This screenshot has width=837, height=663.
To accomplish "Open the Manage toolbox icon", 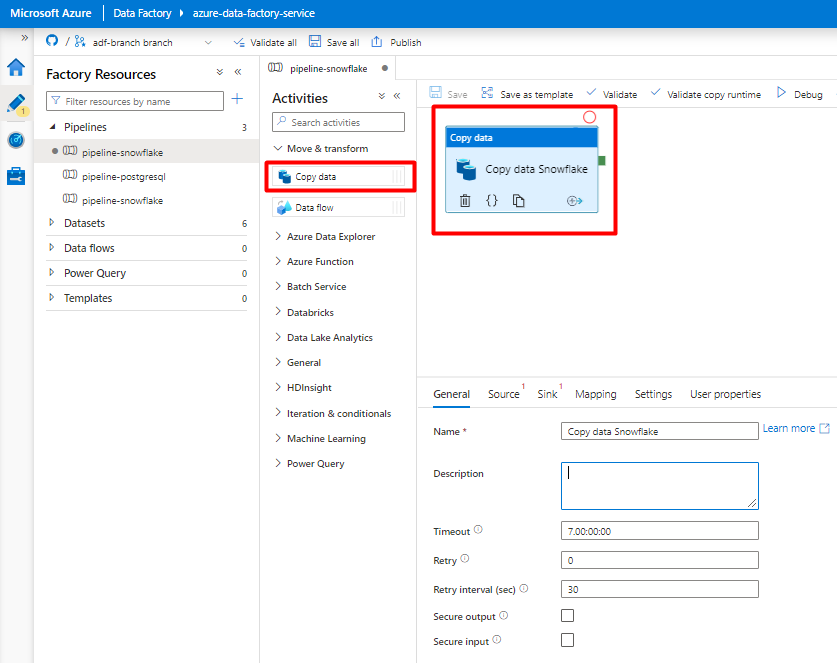I will point(16,176).
